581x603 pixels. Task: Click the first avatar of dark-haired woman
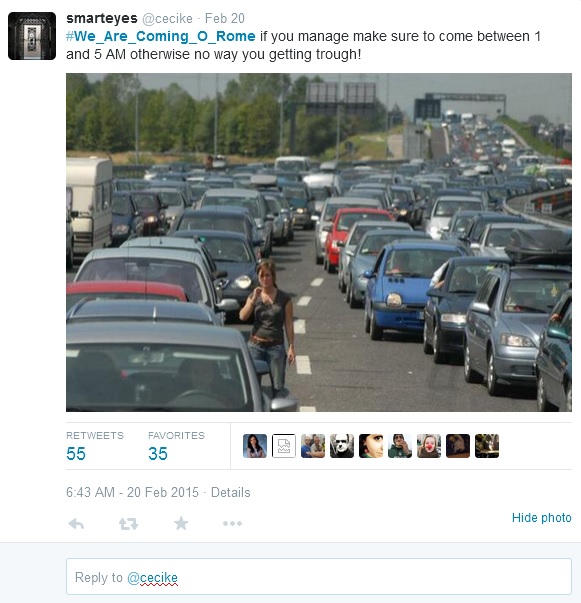click(255, 446)
